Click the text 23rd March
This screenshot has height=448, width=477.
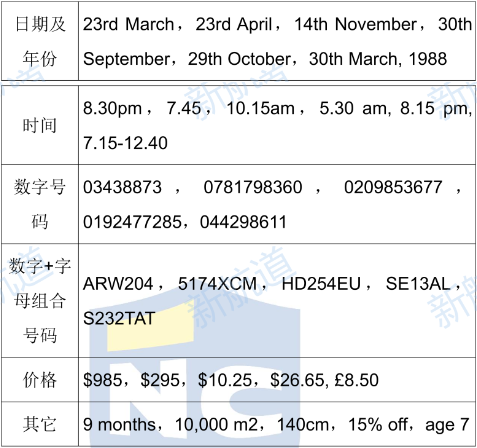click(129, 24)
